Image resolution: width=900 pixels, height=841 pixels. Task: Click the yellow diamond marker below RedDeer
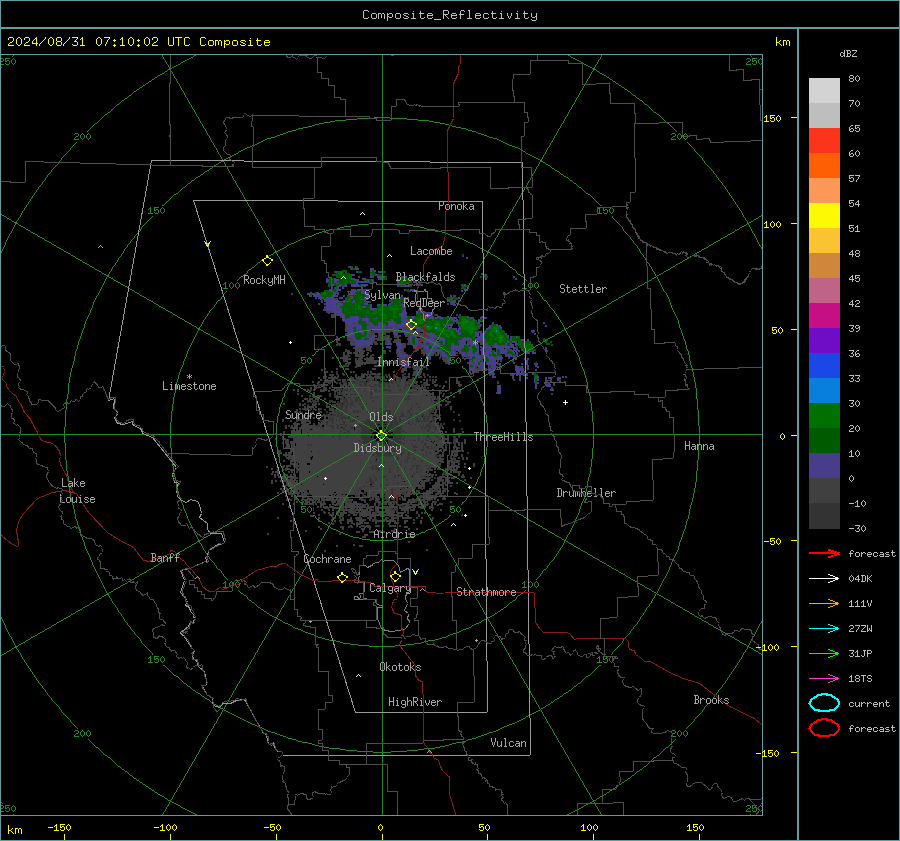point(411,325)
